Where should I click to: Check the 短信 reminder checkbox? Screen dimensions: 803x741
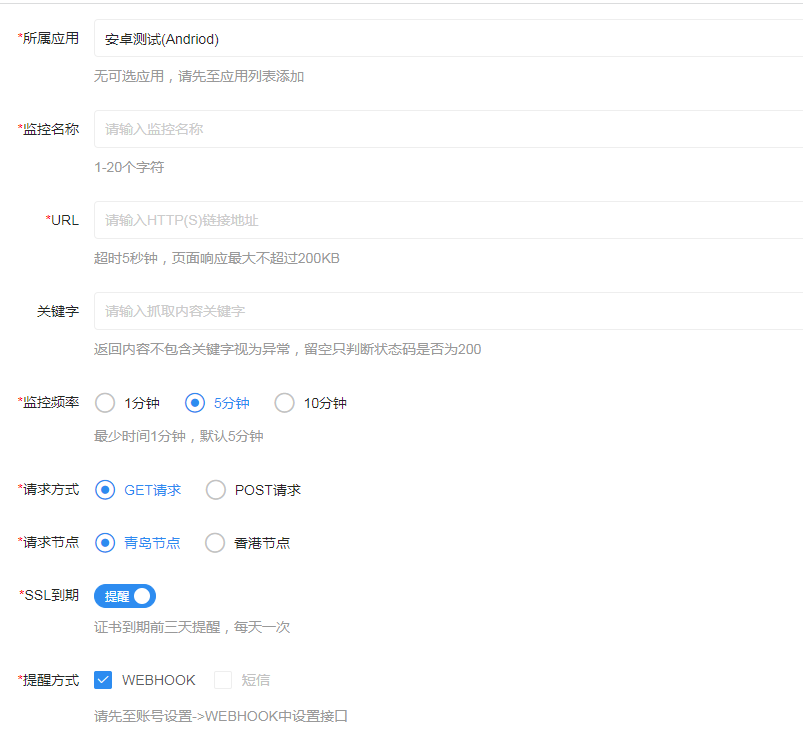223,680
